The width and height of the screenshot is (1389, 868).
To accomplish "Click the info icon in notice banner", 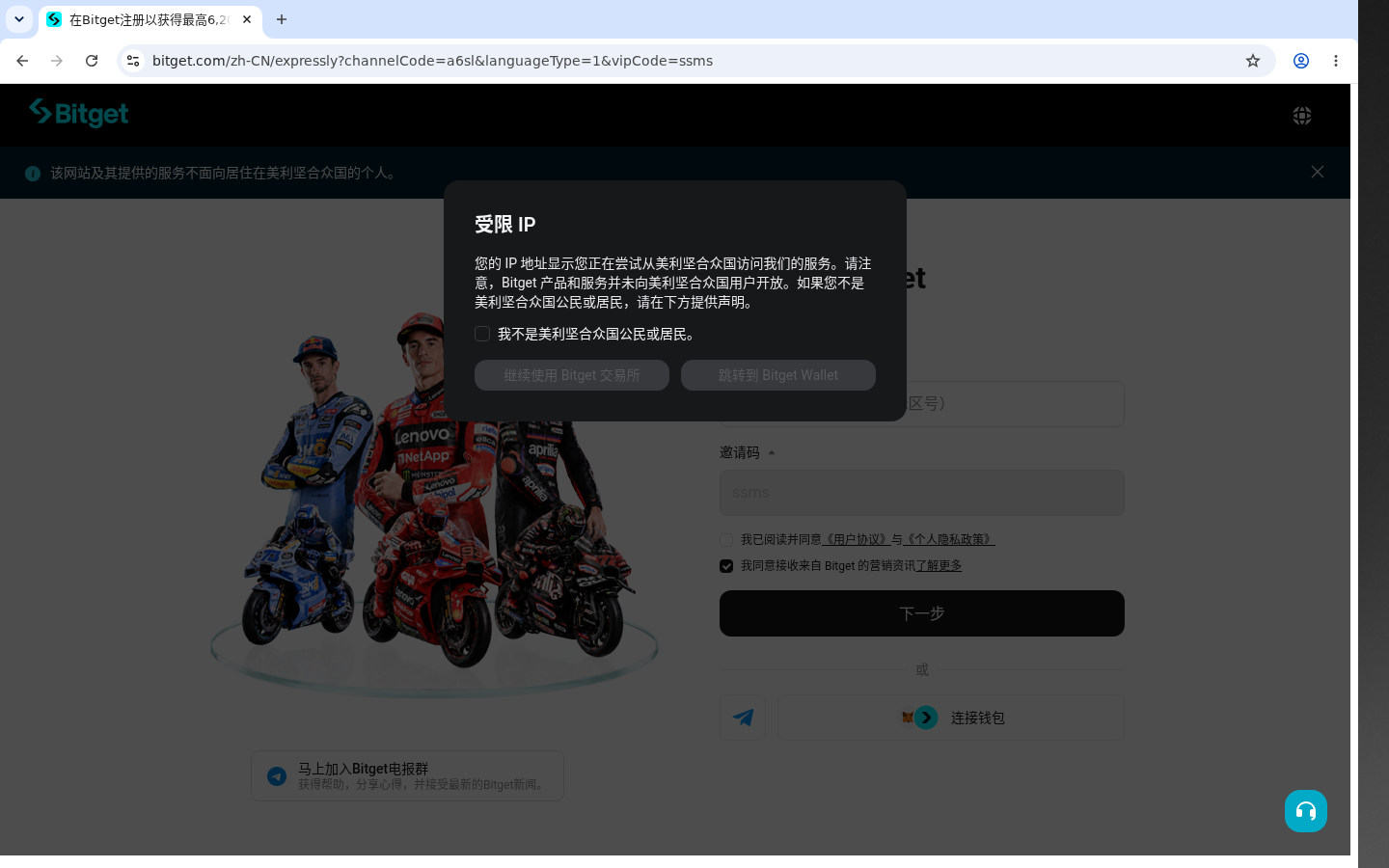I will point(33,174).
